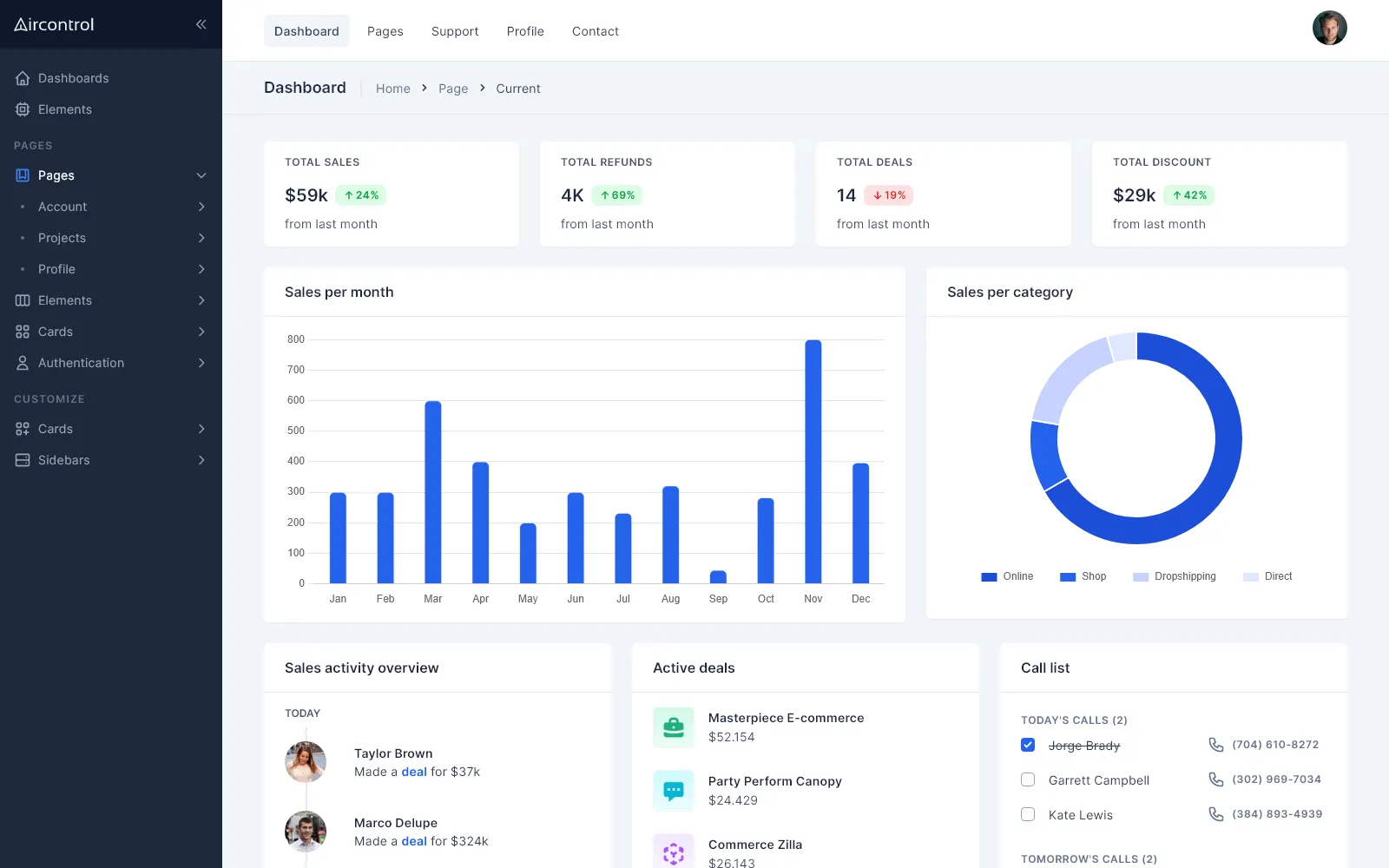
Task: Go to Page breadcrumb link
Action: 453,89
